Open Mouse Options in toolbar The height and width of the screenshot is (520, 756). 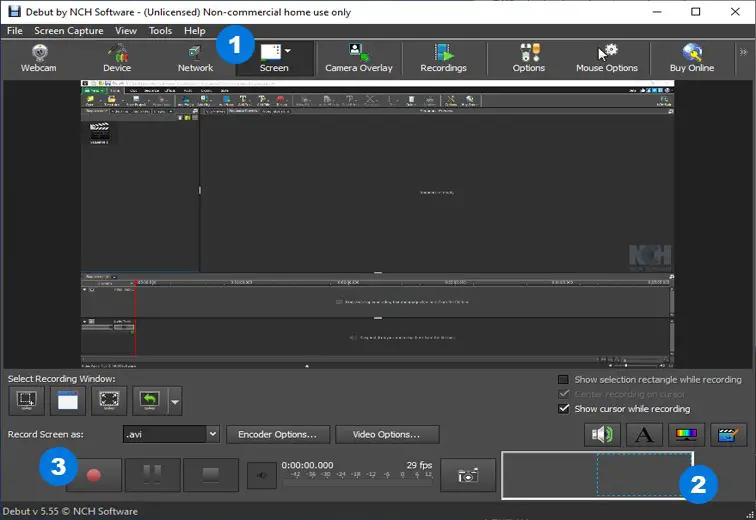[x=607, y=58]
